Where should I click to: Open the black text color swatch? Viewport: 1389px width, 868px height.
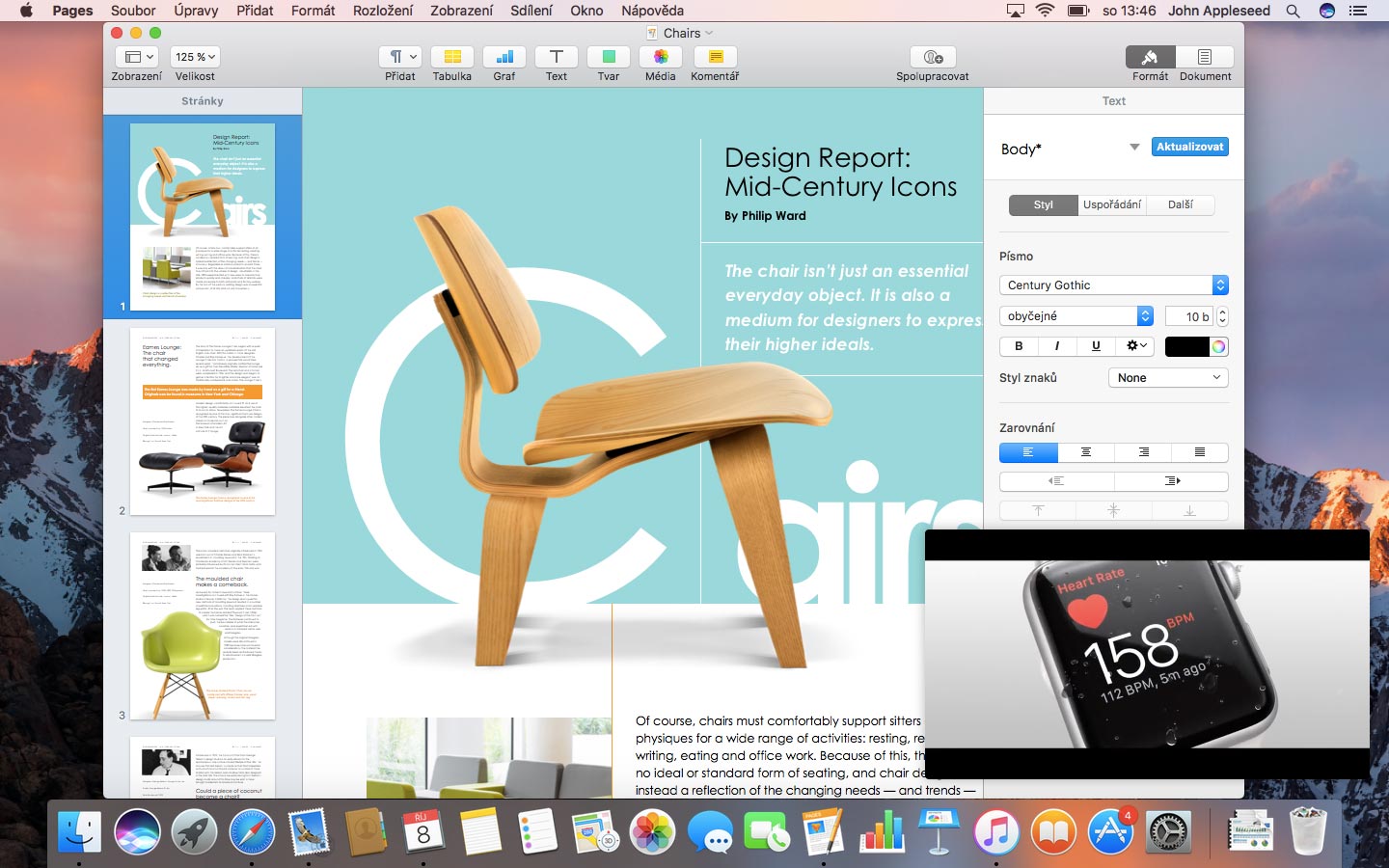point(1186,346)
